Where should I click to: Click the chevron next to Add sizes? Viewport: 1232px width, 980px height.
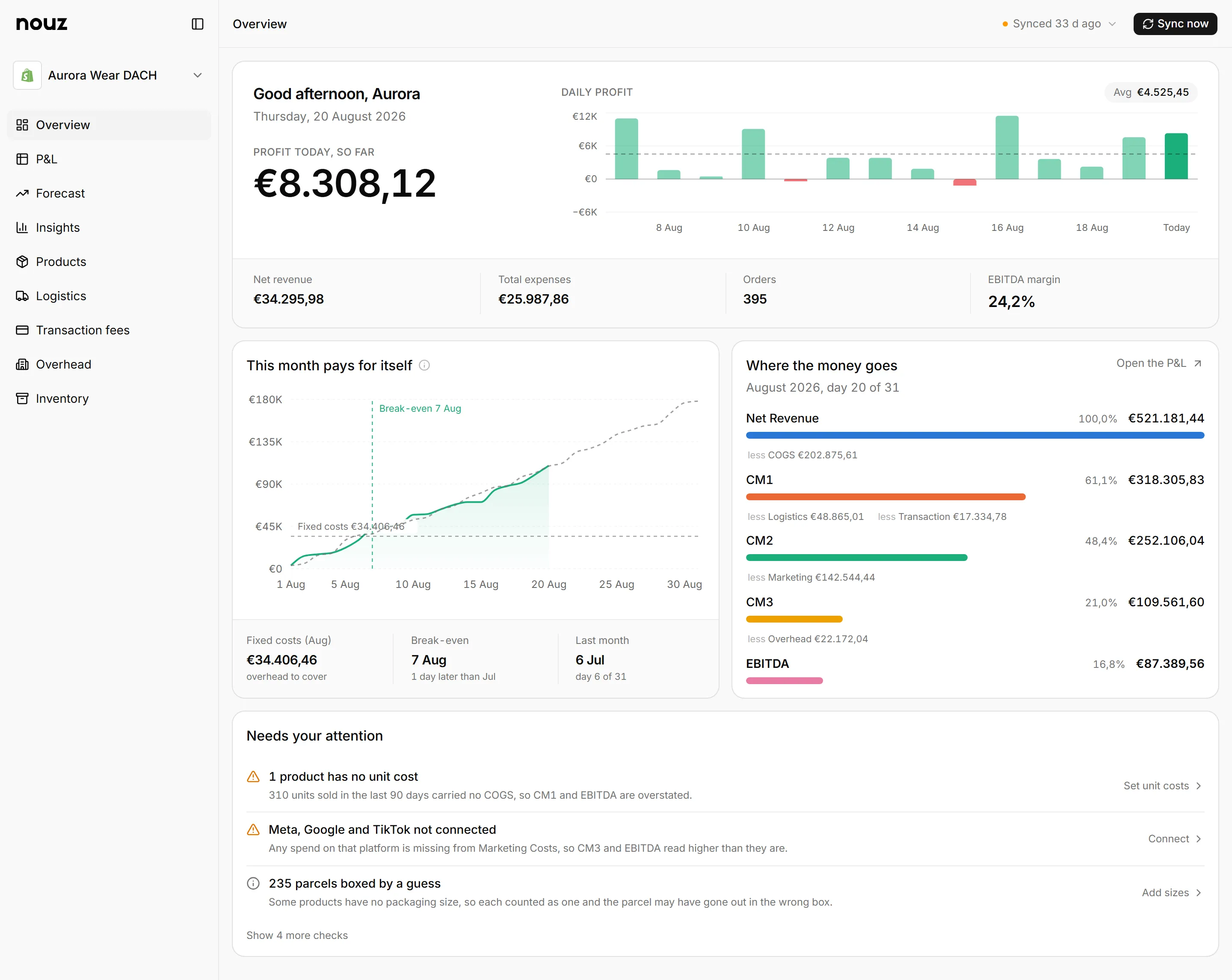click(x=1199, y=893)
